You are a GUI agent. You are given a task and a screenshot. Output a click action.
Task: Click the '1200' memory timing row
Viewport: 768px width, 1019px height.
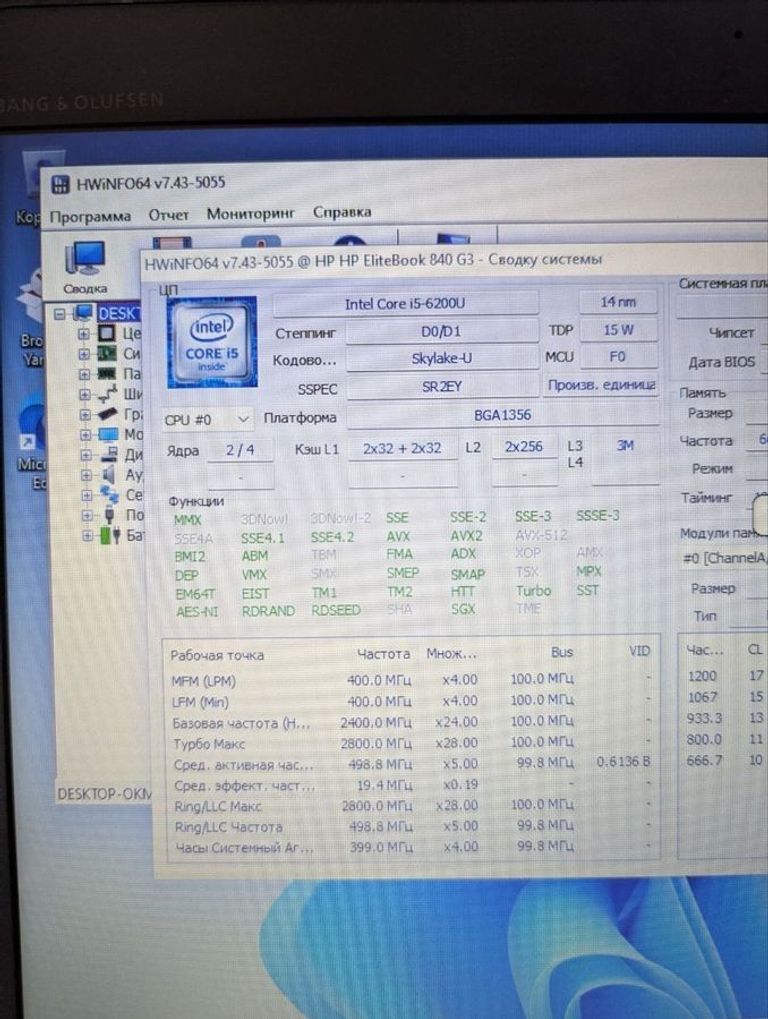point(724,676)
